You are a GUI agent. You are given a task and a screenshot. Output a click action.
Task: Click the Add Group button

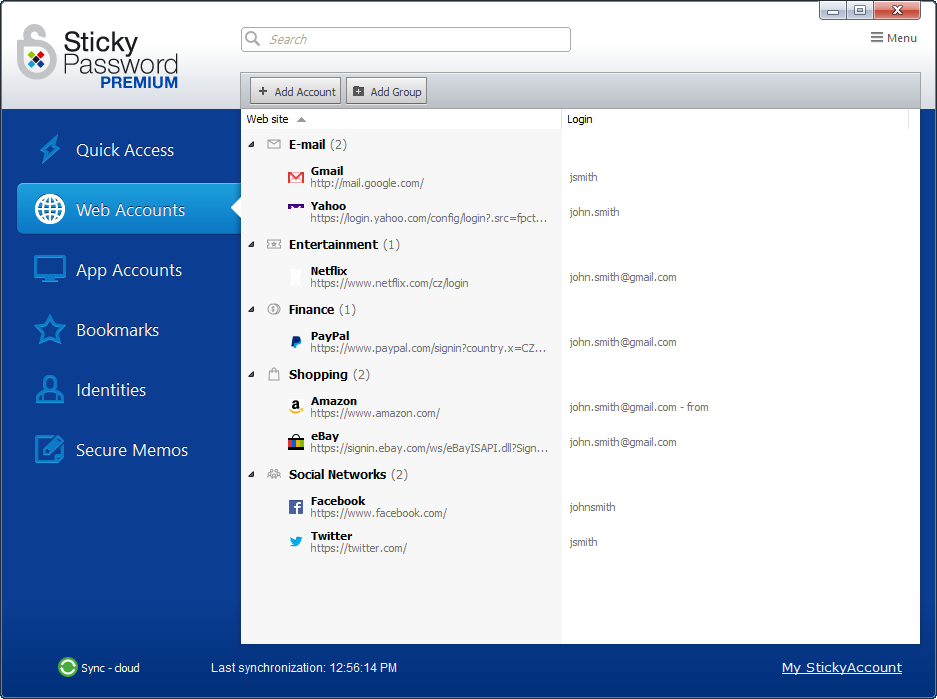pos(387,91)
